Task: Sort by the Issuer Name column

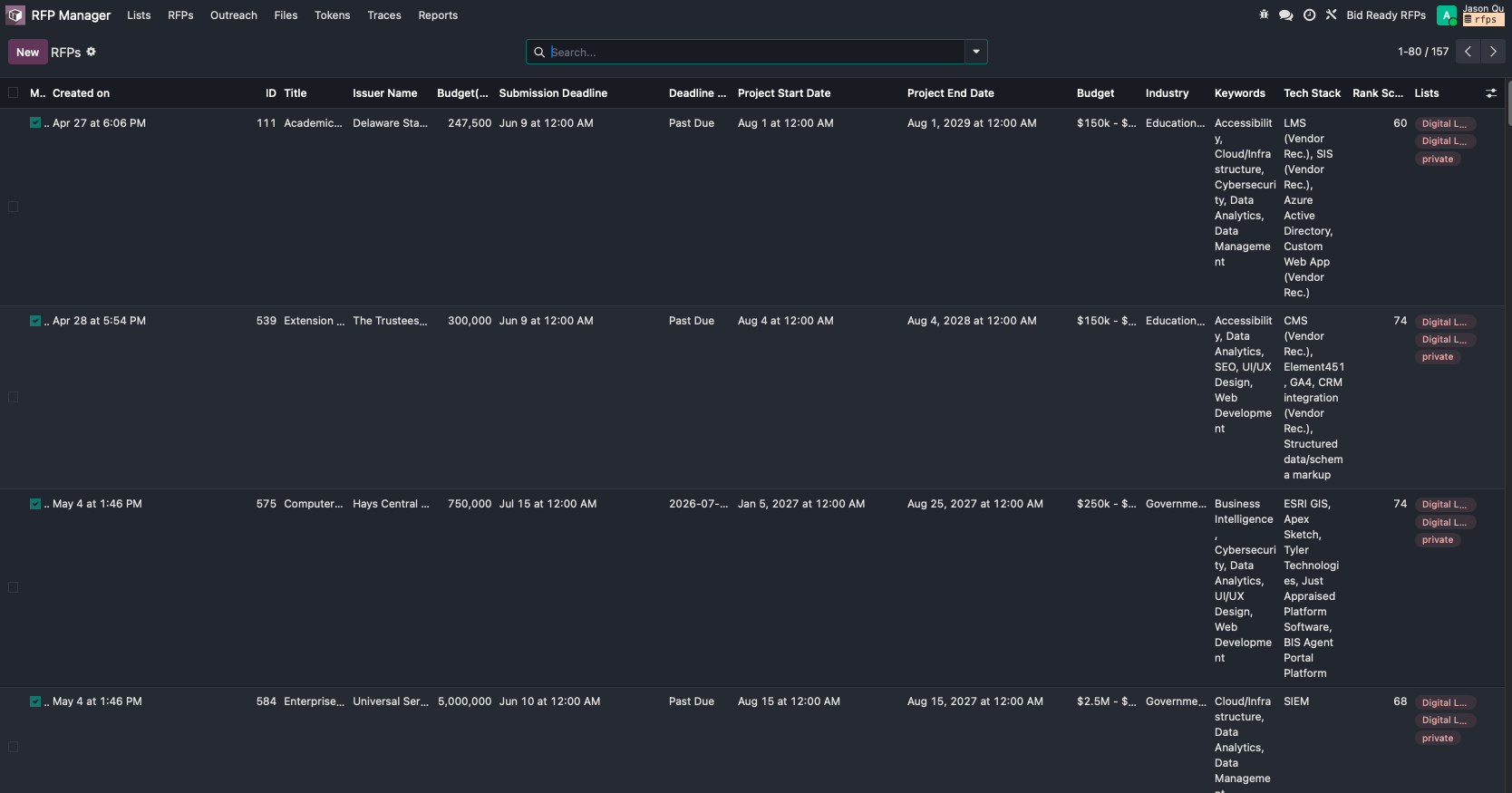Action: tap(385, 93)
